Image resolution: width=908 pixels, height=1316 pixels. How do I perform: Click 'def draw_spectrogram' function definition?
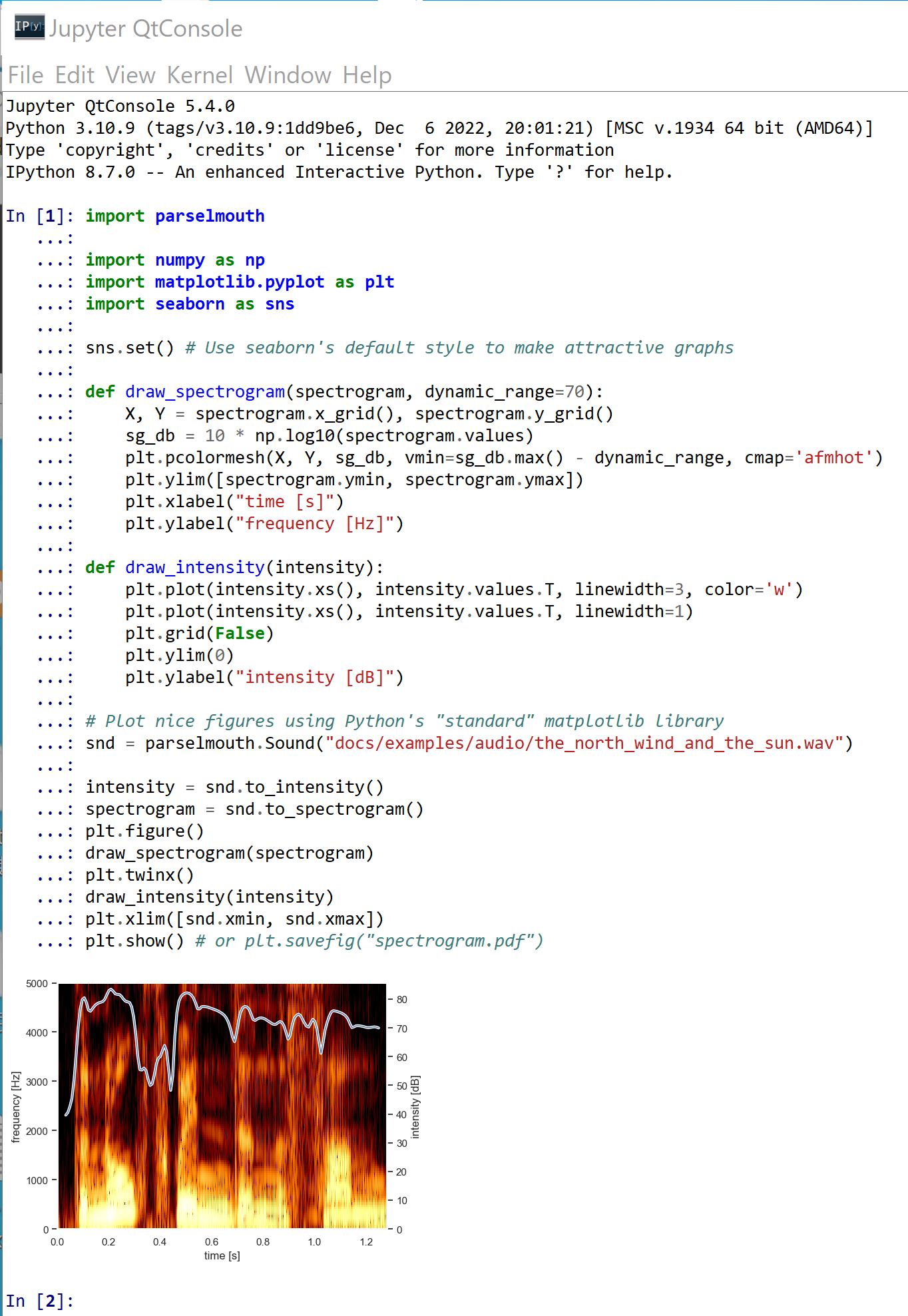(344, 392)
